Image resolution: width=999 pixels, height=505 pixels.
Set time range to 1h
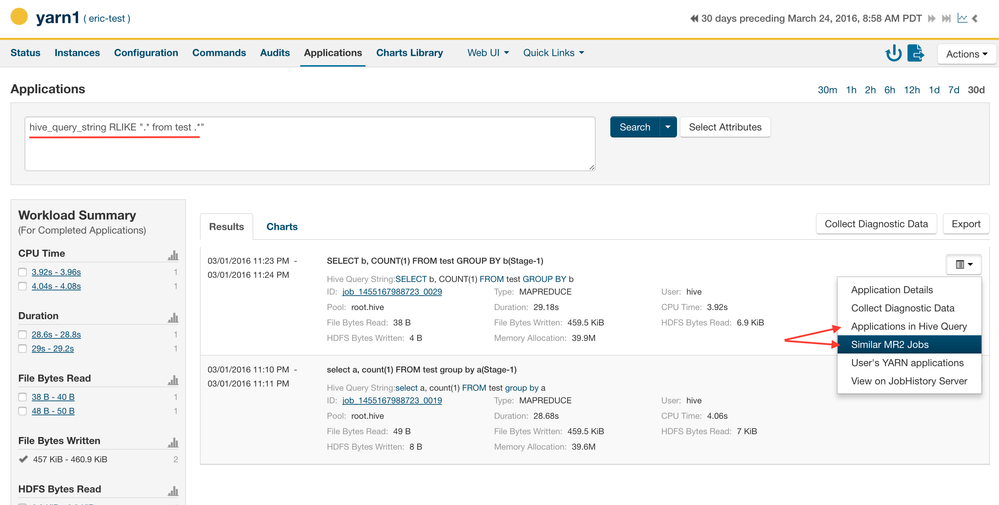[x=851, y=90]
